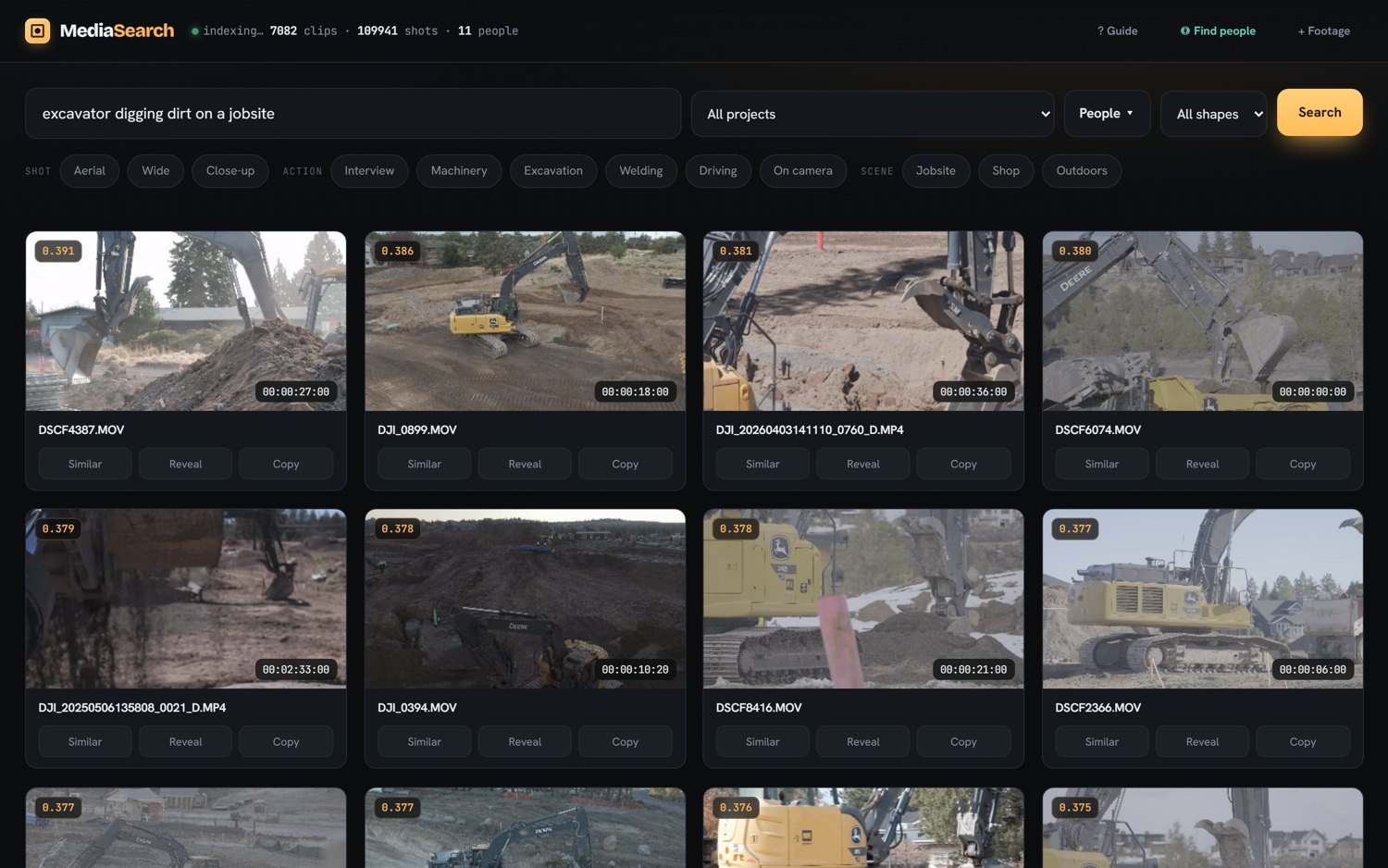Open the DSCF4387.MOV thumbnail

tap(186, 321)
